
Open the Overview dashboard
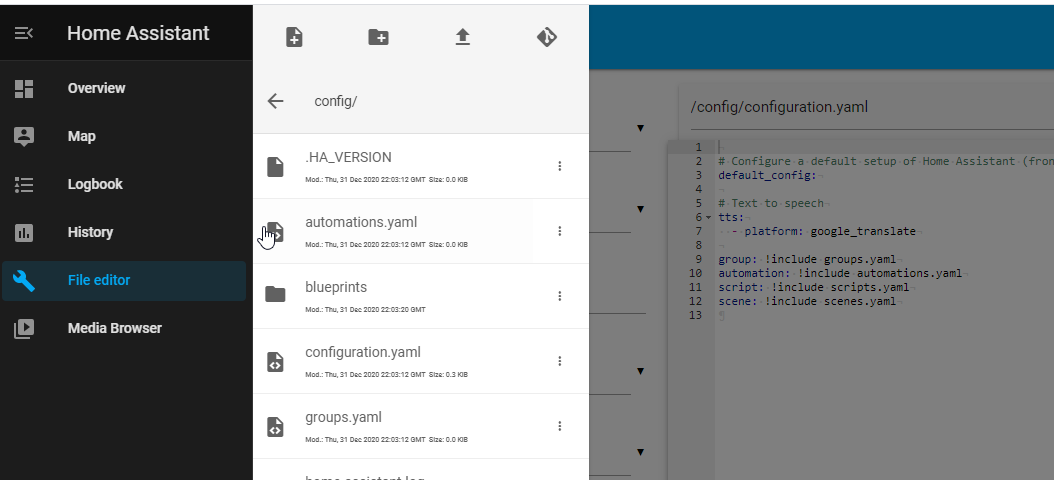click(124, 88)
